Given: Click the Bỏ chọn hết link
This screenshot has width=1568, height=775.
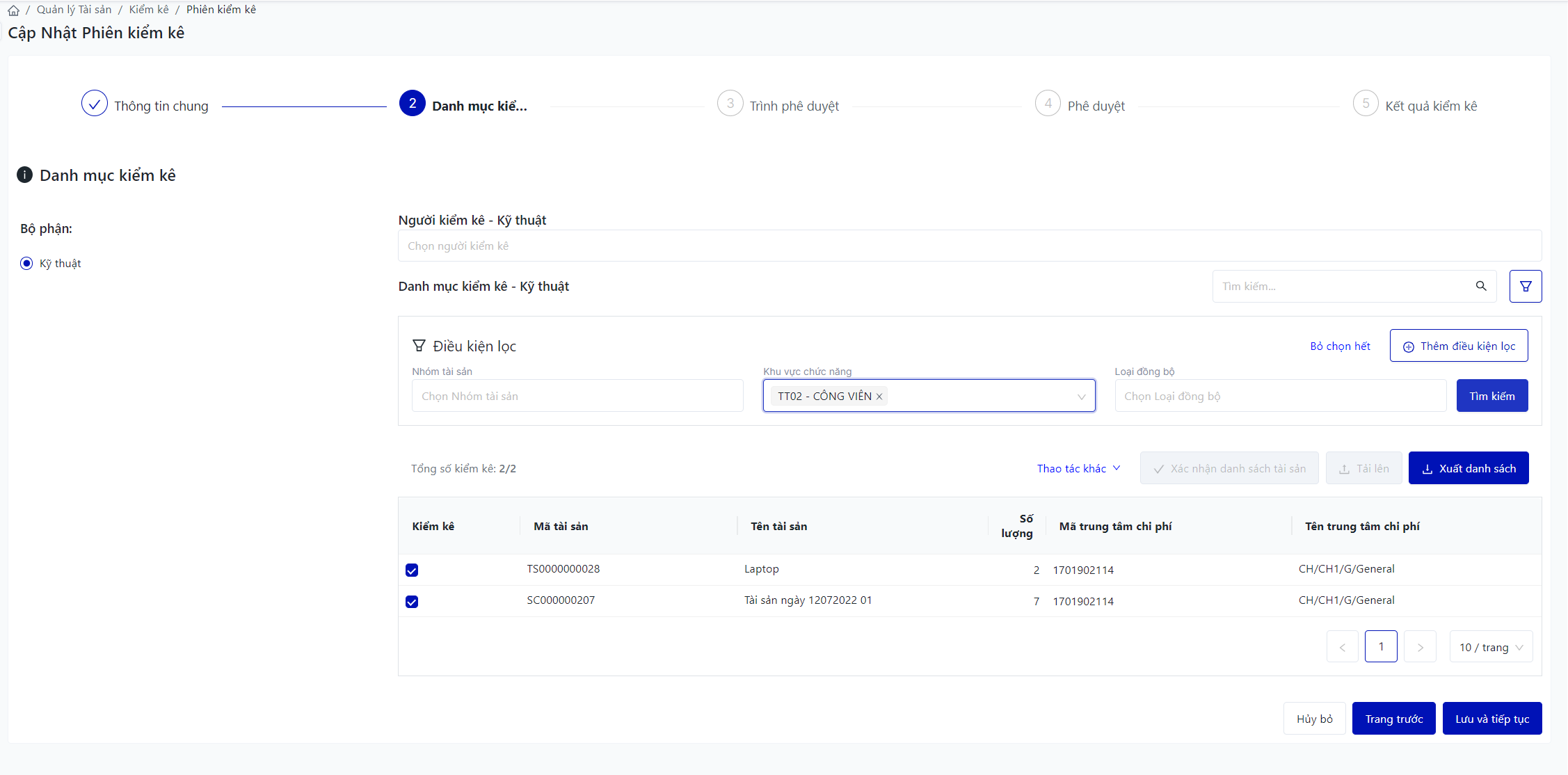Looking at the screenshot, I should point(1340,346).
